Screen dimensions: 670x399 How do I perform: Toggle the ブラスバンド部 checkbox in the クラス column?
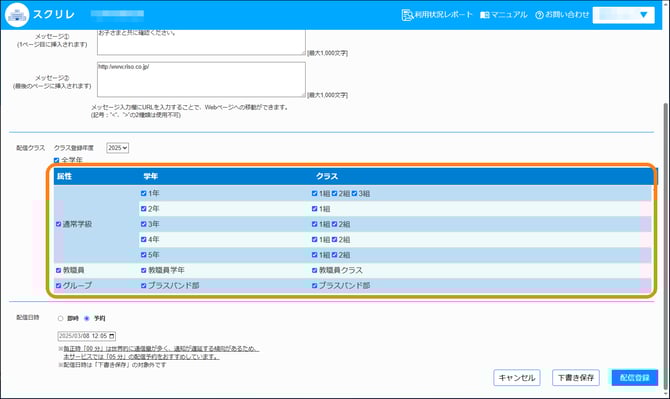pyautogui.click(x=314, y=285)
